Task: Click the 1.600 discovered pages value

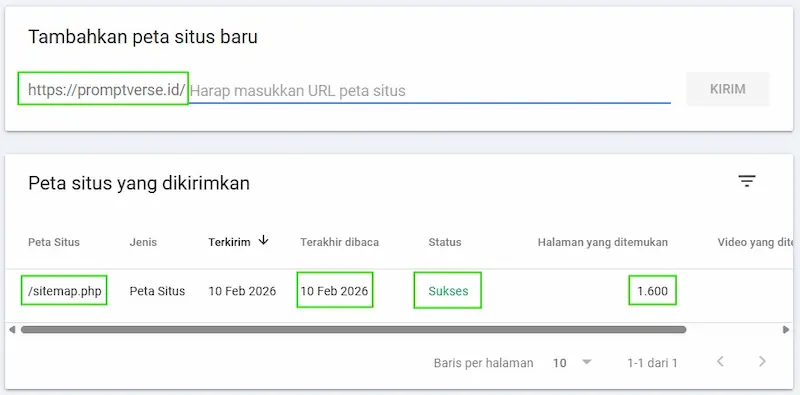Action: (653, 291)
